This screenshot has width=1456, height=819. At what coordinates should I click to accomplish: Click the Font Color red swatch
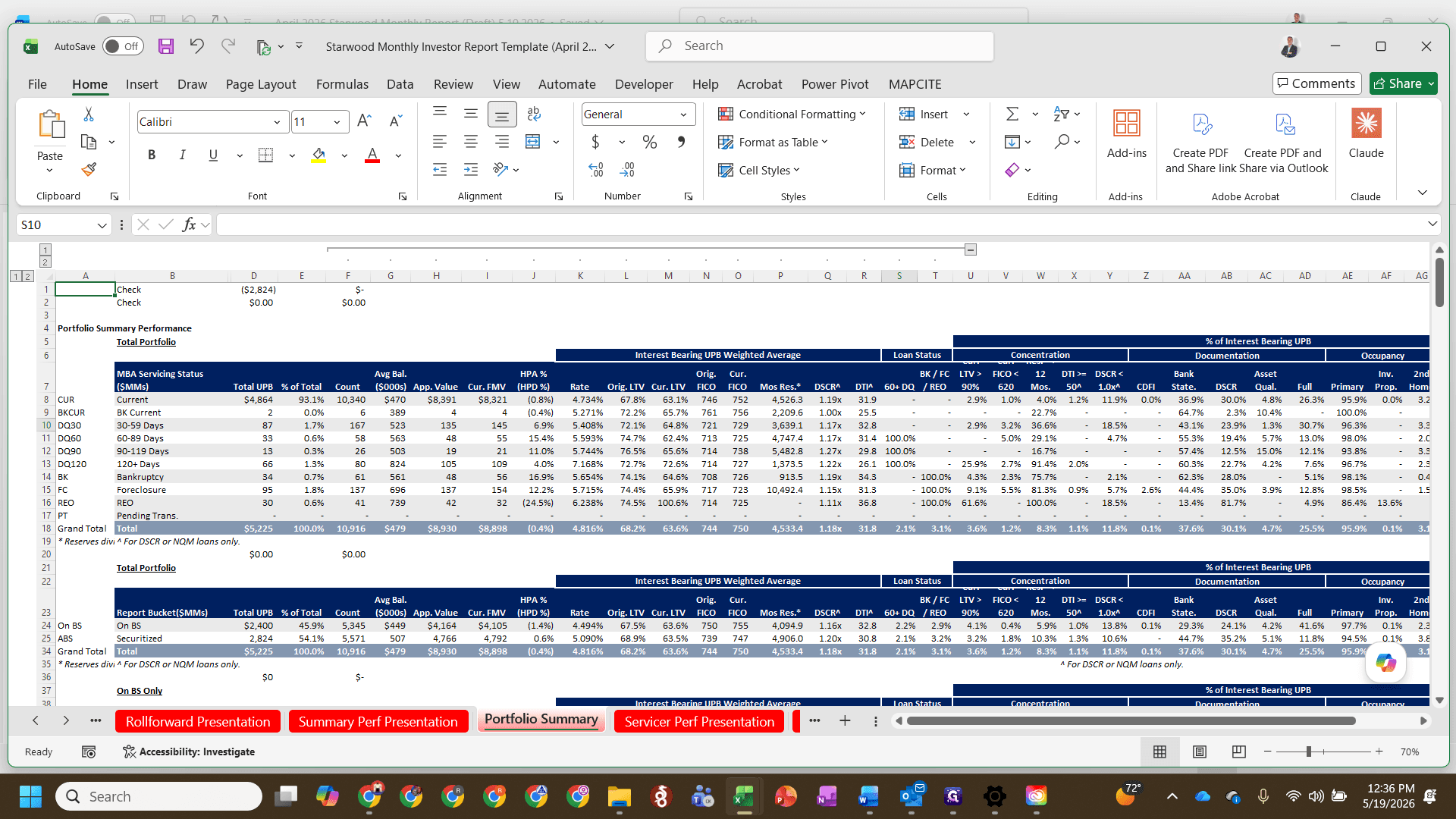coord(372,155)
